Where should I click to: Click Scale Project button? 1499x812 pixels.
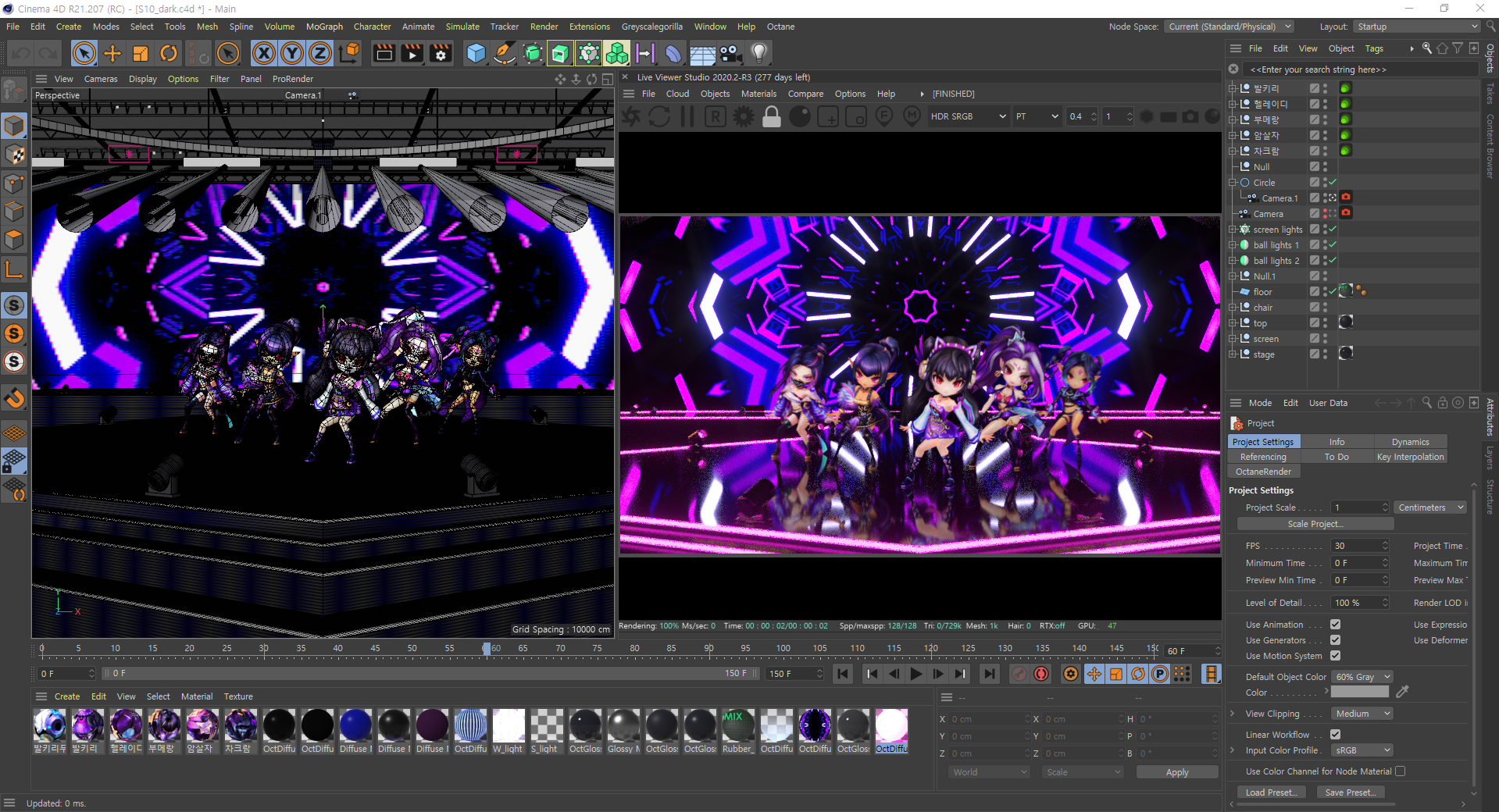(1315, 524)
